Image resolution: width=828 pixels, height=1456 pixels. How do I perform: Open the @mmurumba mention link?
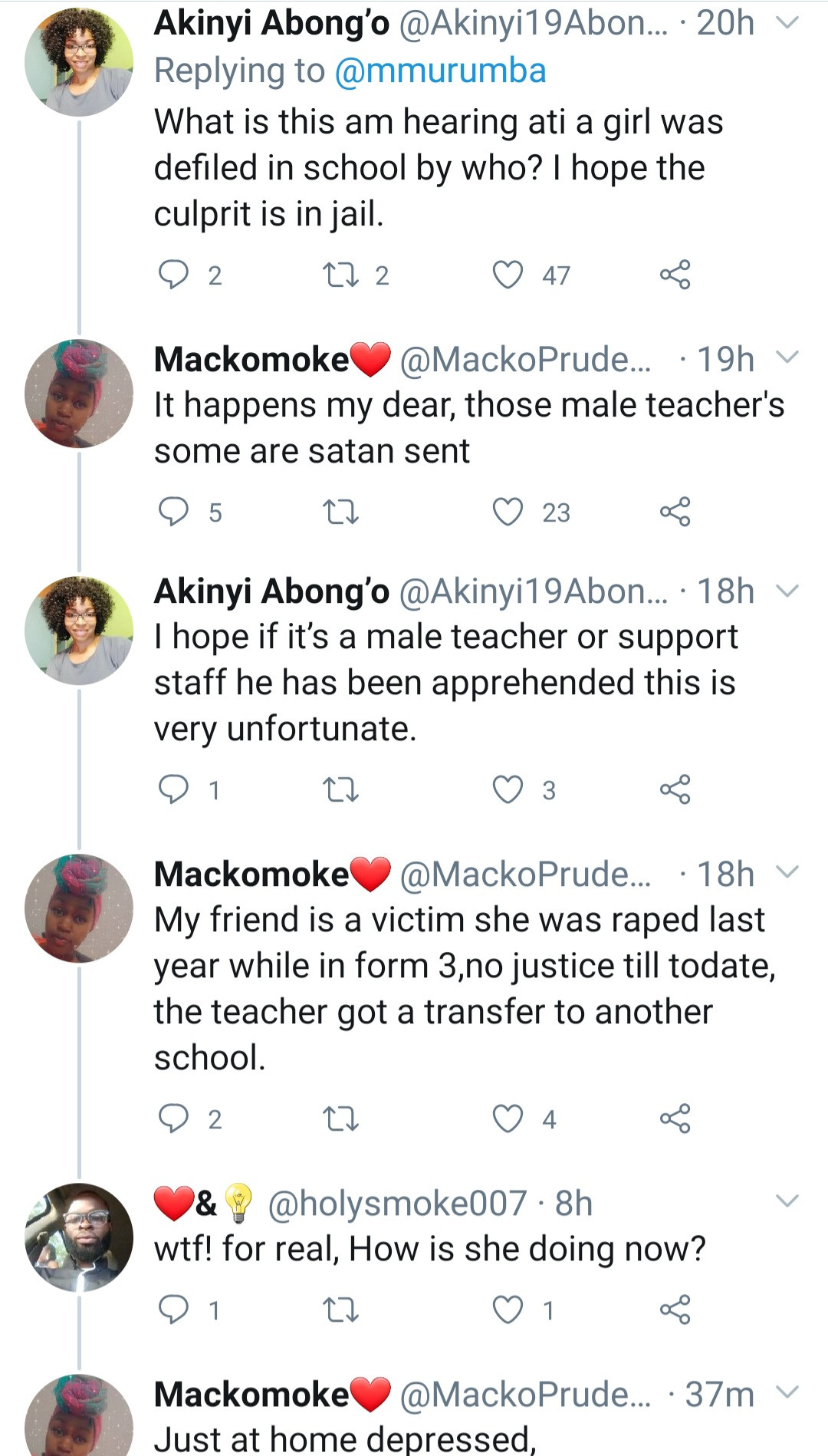(440, 71)
